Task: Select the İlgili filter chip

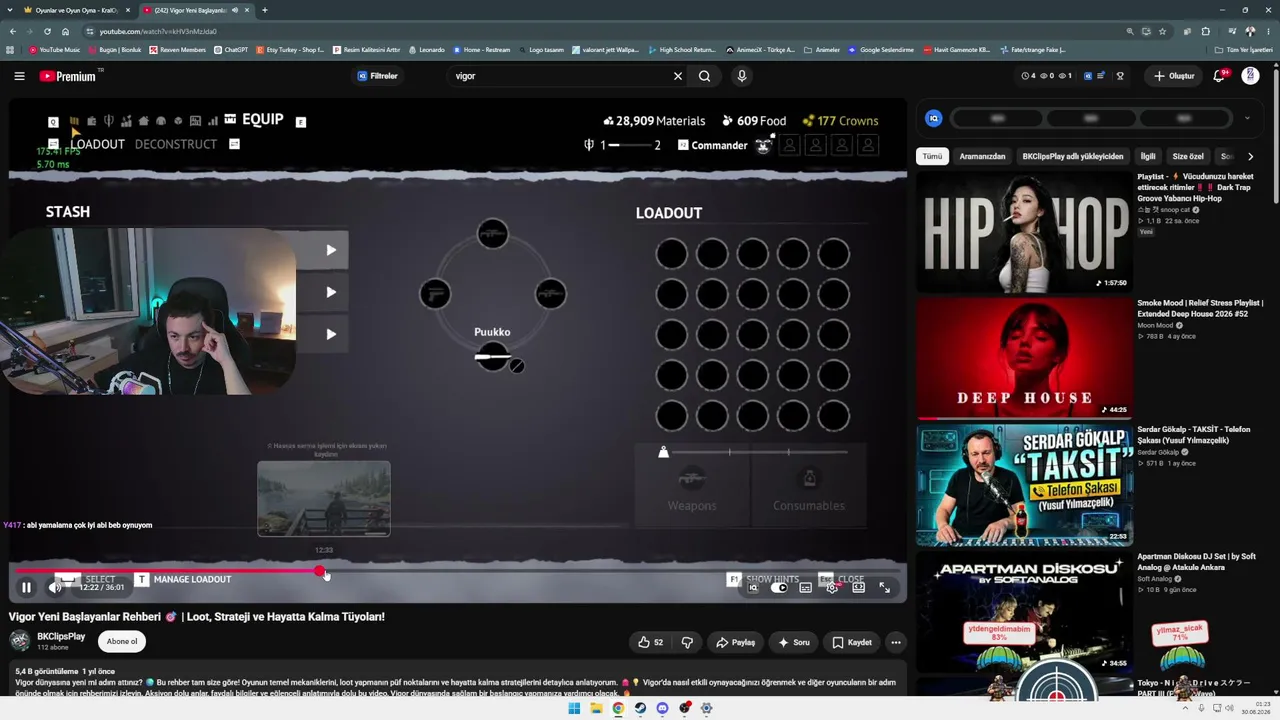Action: coord(1148,156)
